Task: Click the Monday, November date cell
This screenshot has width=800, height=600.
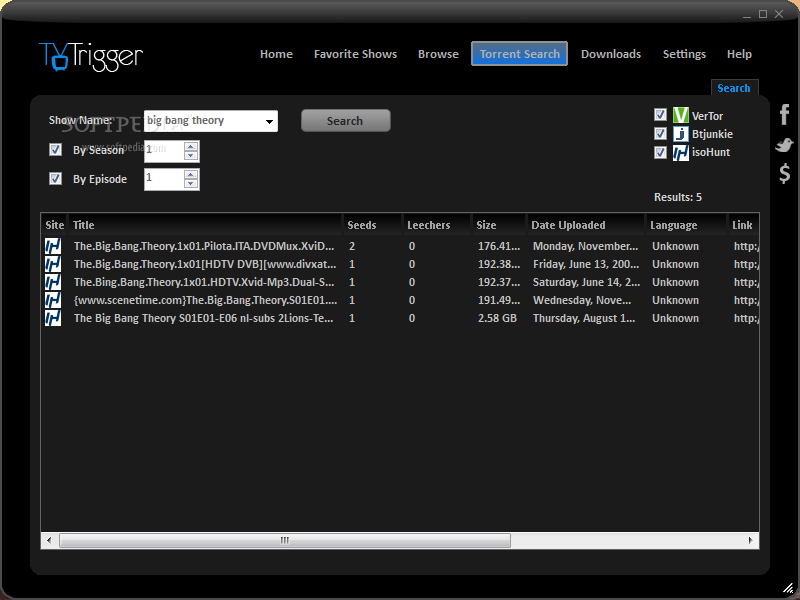Action: point(586,246)
